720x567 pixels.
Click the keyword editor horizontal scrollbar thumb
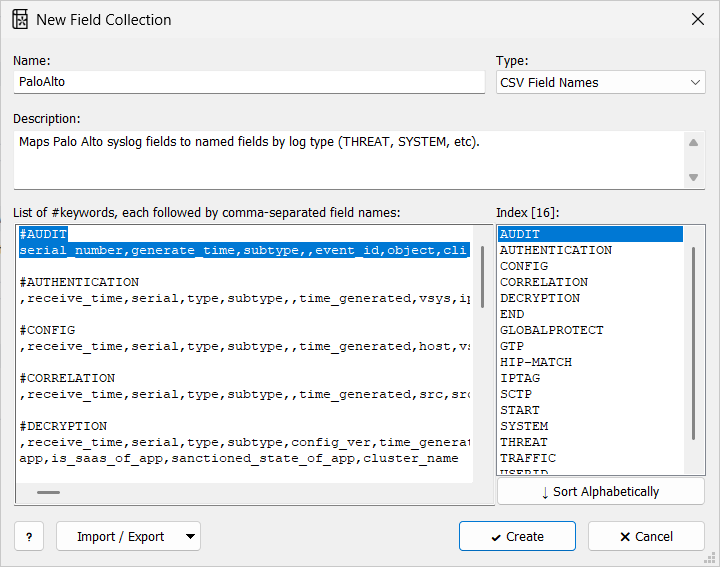(48, 493)
